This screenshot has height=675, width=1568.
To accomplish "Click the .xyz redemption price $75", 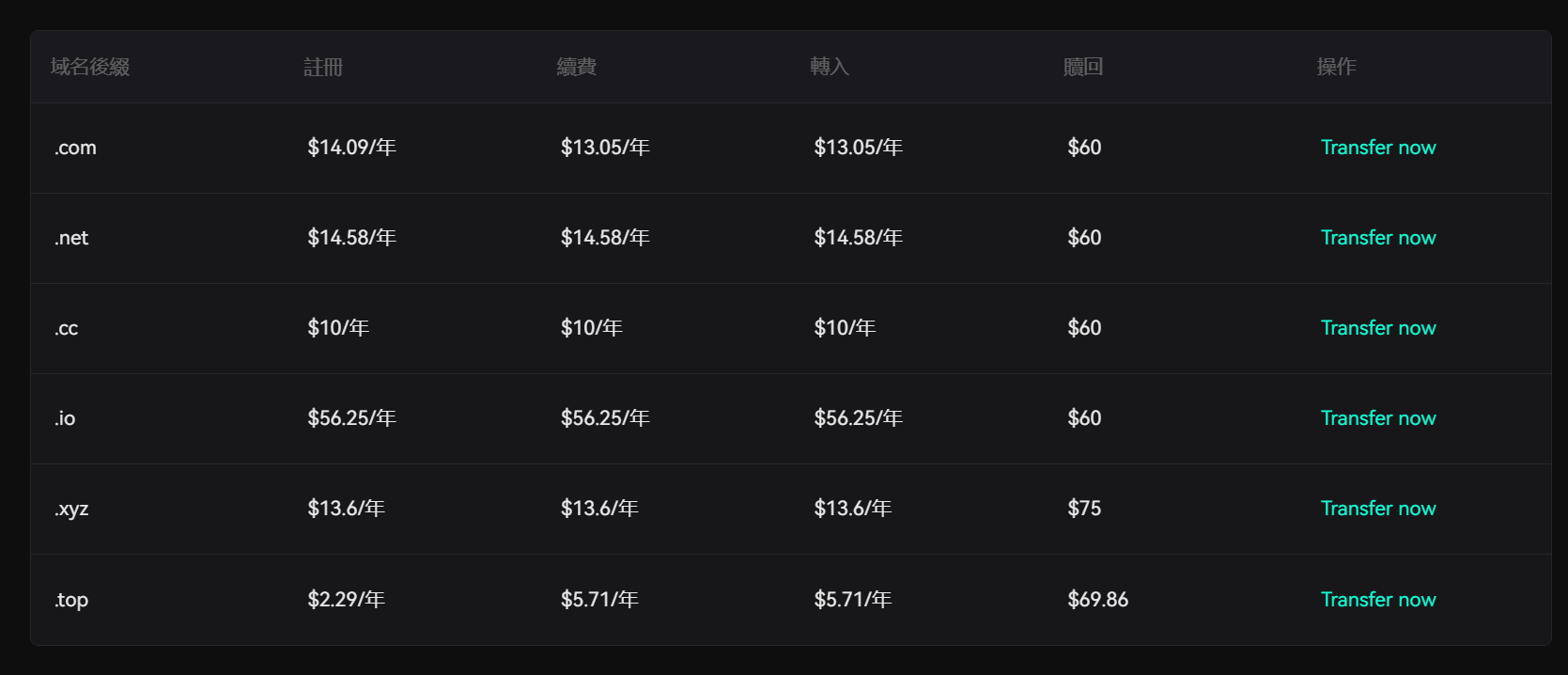I will click(x=1084, y=509).
